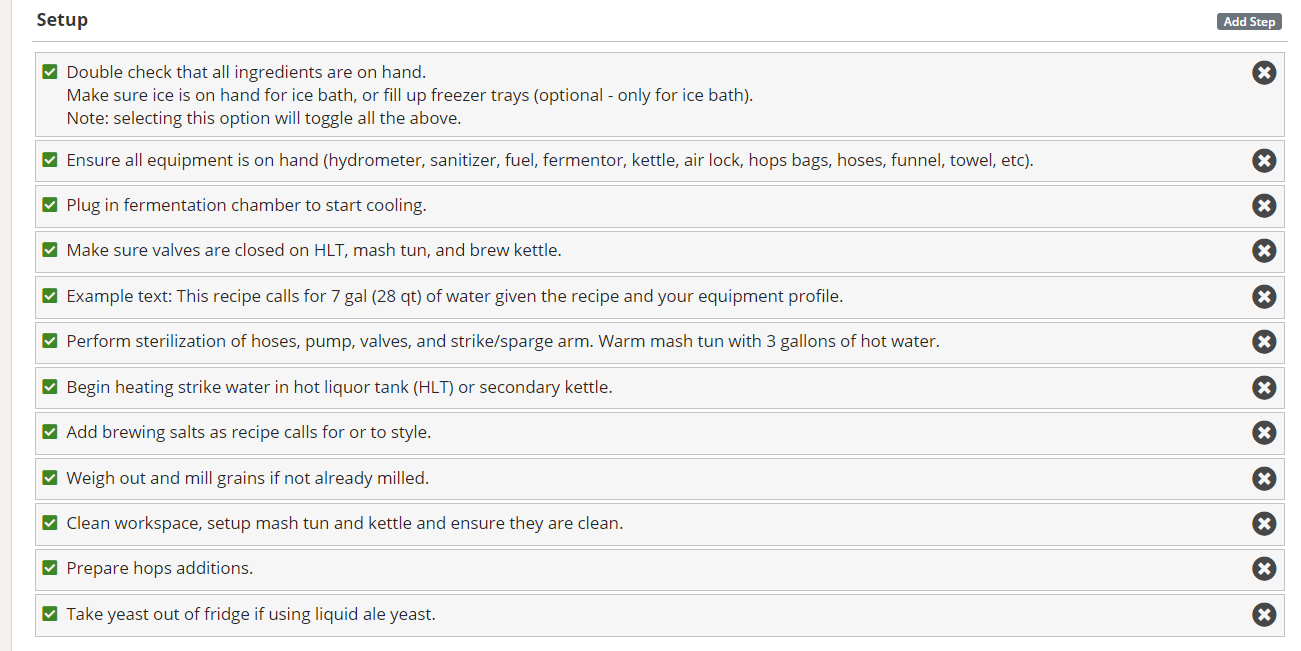This screenshot has width=1301, height=651.
Task: Delete the 'Ensure all equipment is on hand' step
Action: point(1264,161)
